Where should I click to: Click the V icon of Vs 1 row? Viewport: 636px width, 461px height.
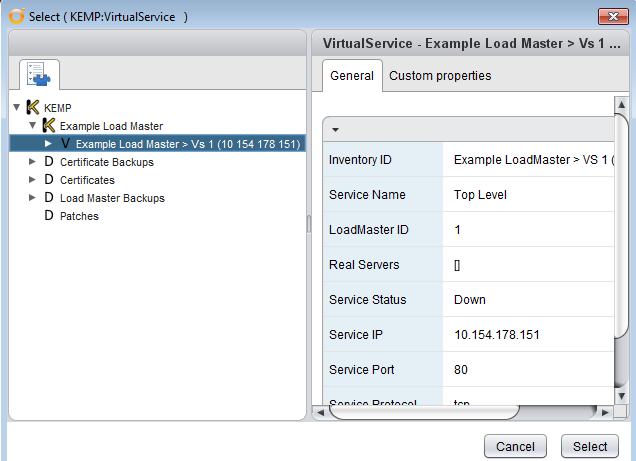point(65,144)
